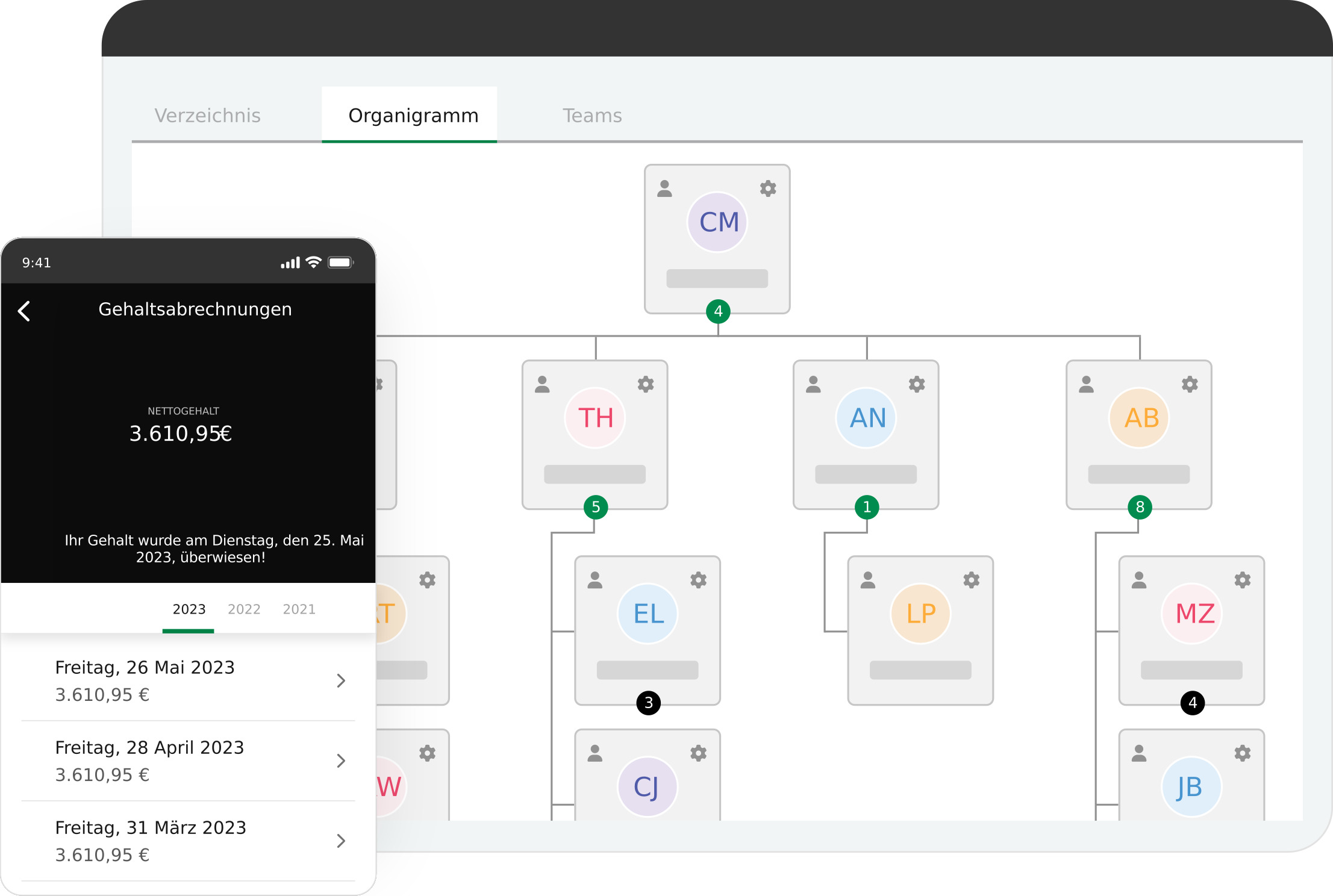1333x896 pixels.
Task: Open gear settings on EL card
Action: pos(698,580)
